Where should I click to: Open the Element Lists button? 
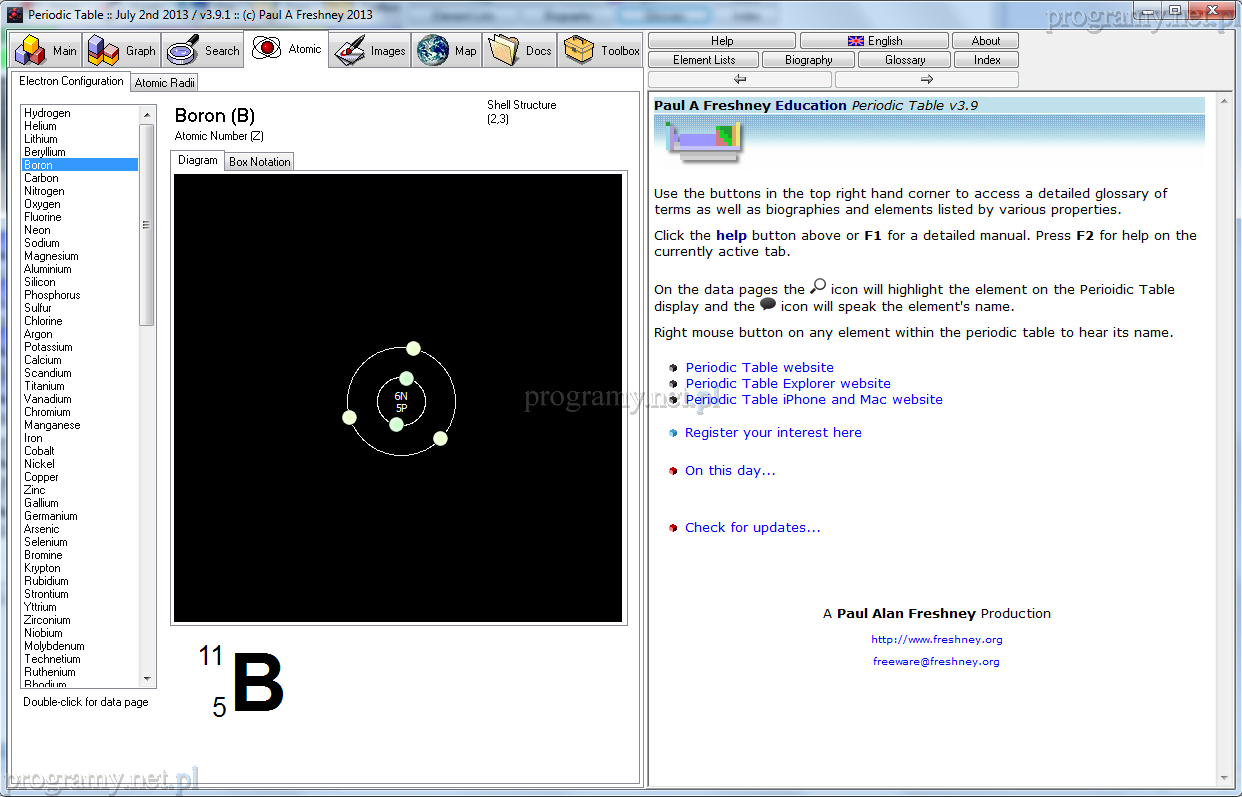point(704,60)
